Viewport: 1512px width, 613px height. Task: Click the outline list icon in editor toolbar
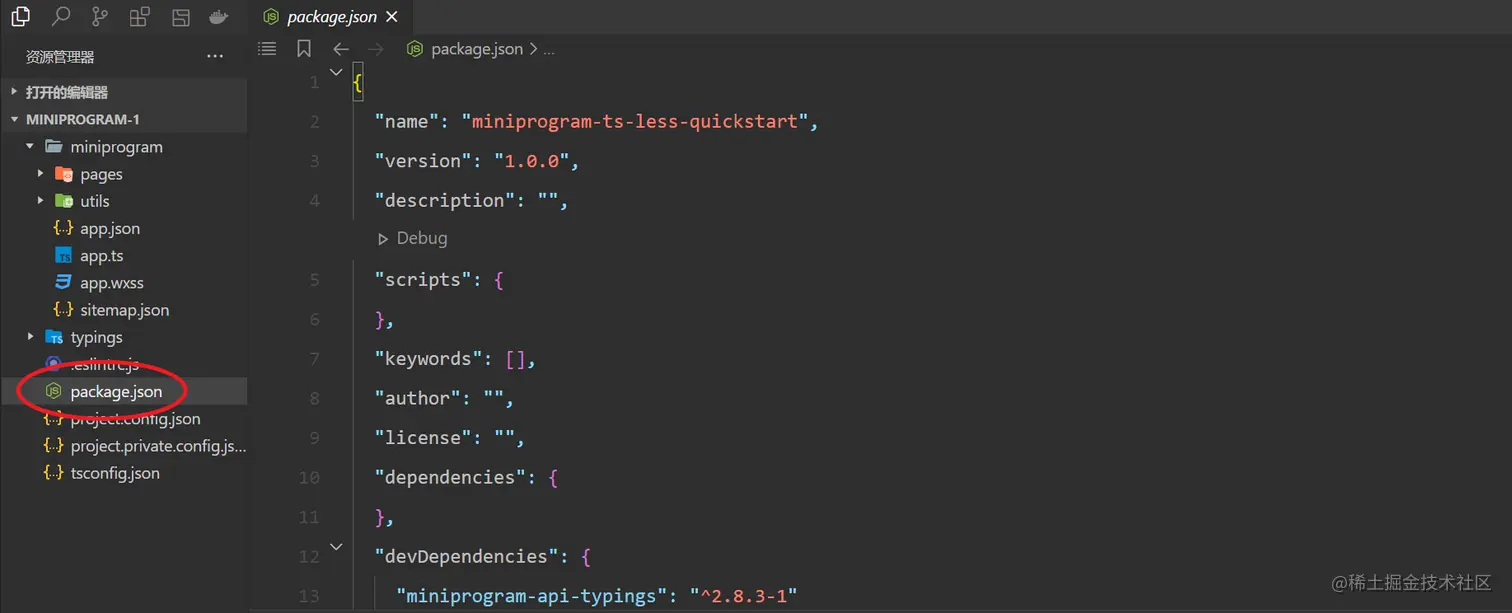267,48
